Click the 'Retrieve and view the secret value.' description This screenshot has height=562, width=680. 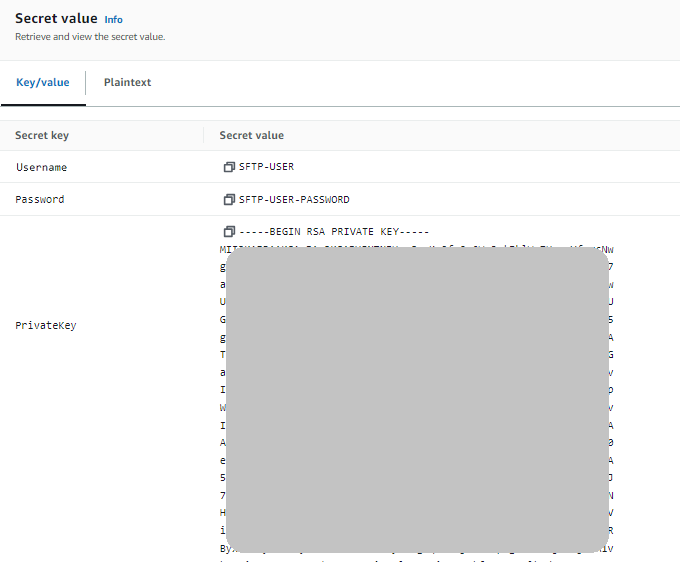pyautogui.click(x=90, y=37)
